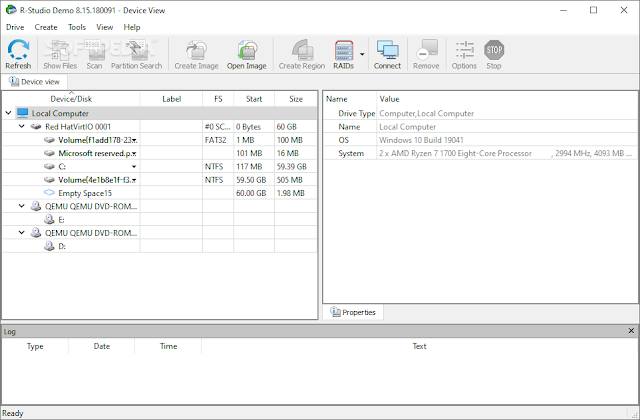Select the Local Computer item
Screen dimensions: 640x420
coord(60,113)
